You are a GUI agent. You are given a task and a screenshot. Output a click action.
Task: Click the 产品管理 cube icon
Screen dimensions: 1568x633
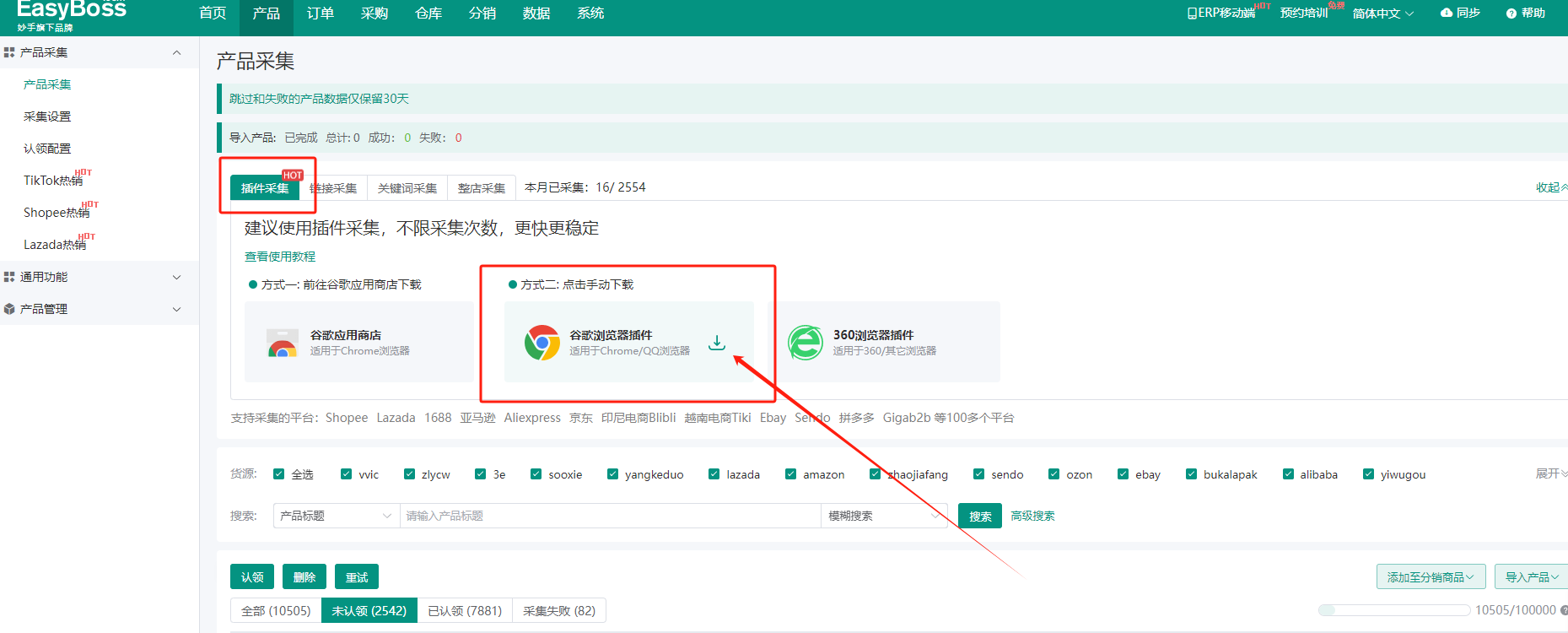click(9, 309)
